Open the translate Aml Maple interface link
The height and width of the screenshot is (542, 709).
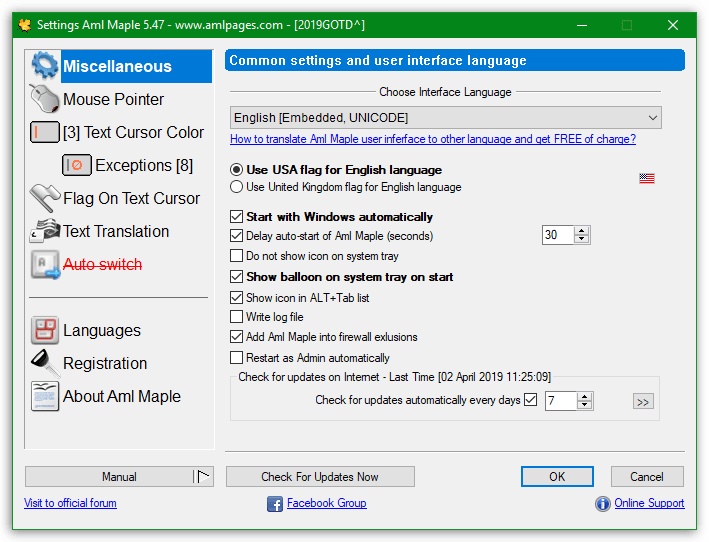coord(433,139)
